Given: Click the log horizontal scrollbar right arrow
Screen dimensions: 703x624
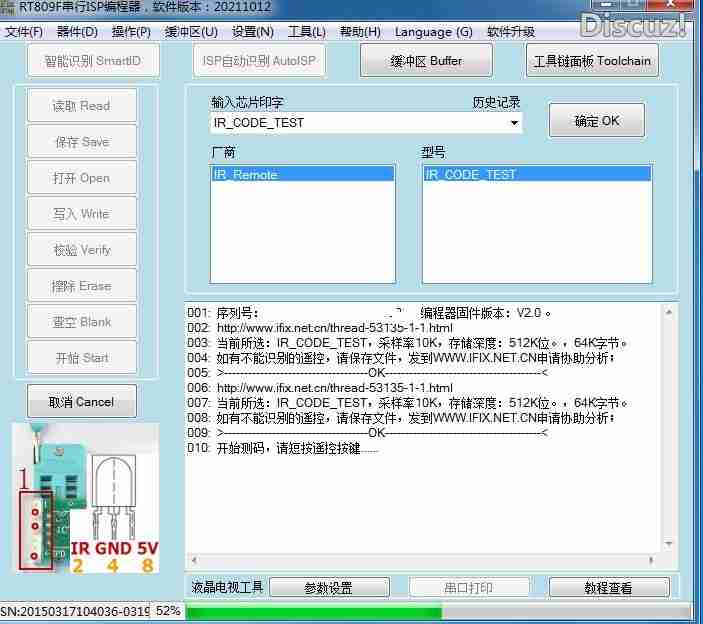Looking at the screenshot, I should coord(651,560).
